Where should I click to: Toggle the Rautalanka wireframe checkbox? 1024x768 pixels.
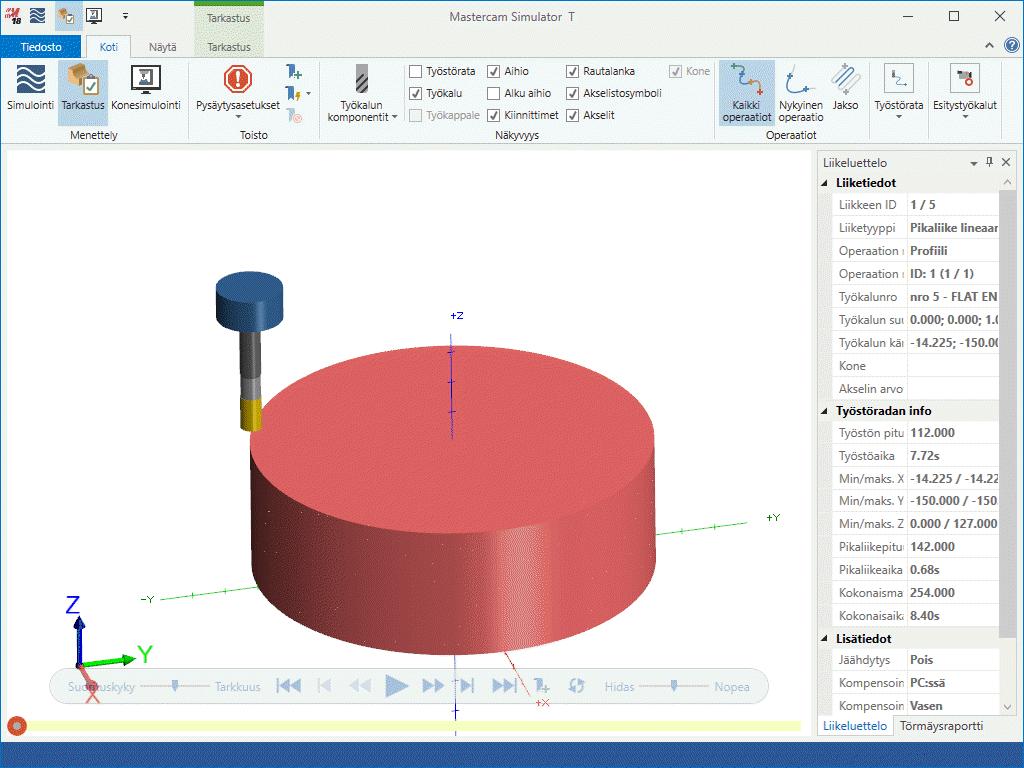(573, 71)
